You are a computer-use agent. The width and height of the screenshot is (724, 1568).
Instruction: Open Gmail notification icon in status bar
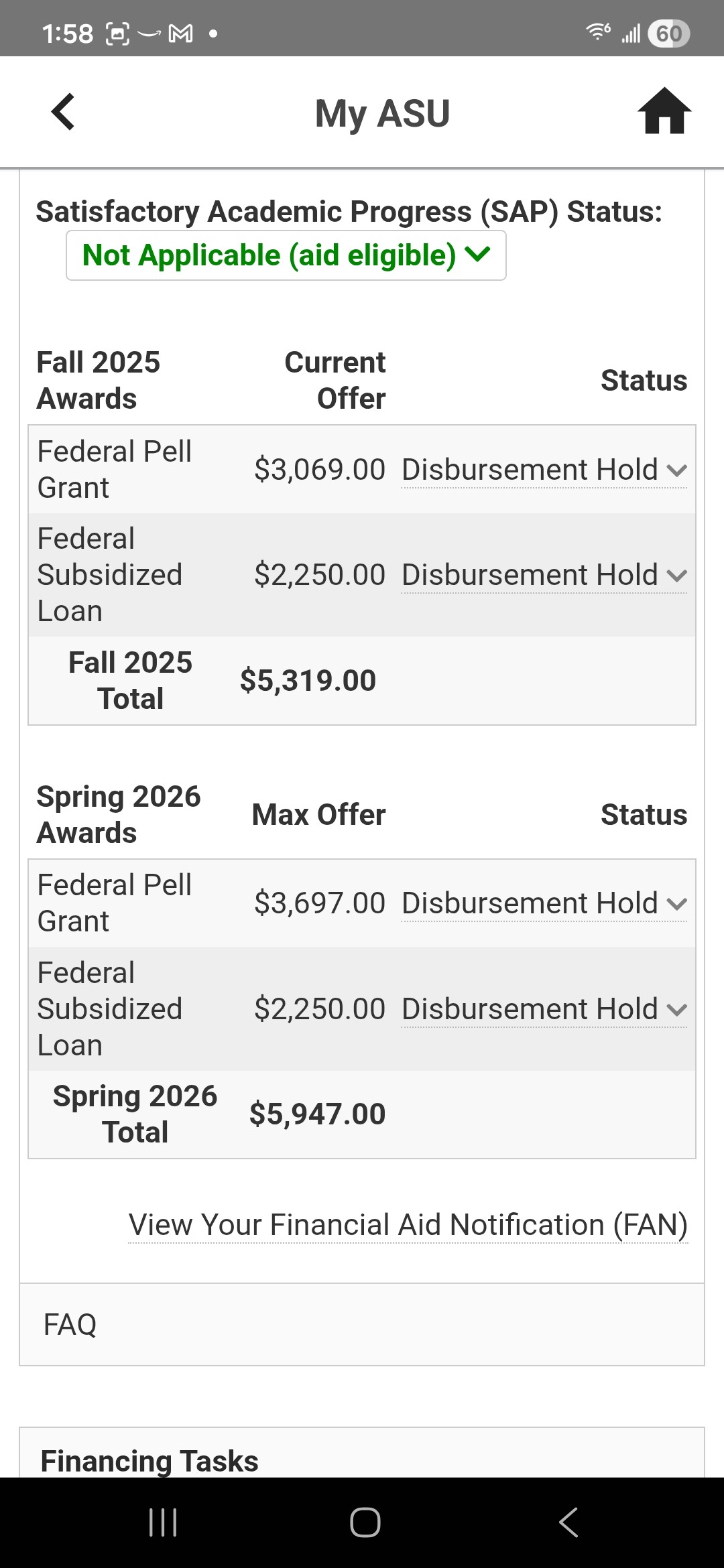tap(180, 33)
